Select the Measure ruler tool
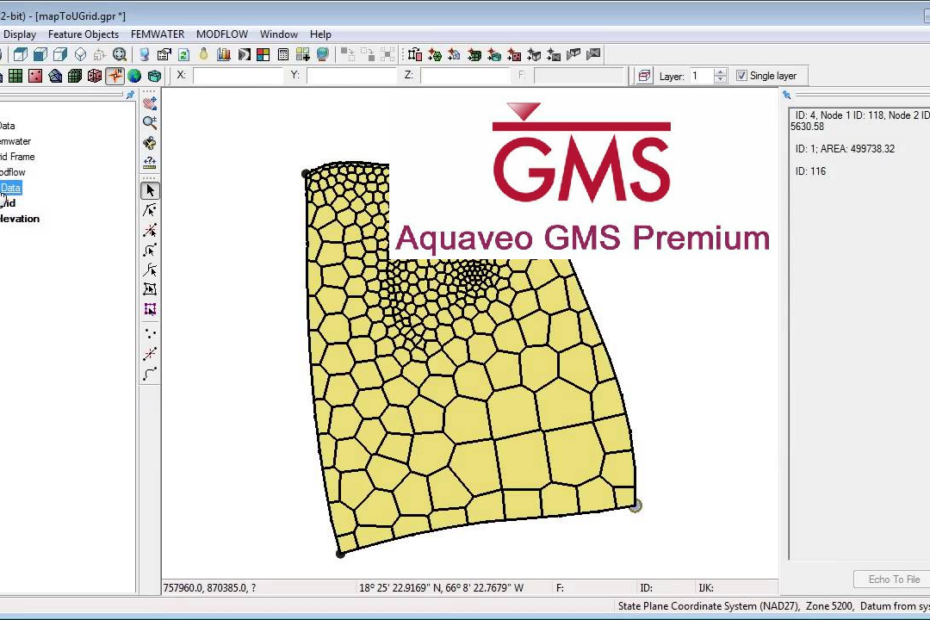The width and height of the screenshot is (930, 620). coord(149,163)
